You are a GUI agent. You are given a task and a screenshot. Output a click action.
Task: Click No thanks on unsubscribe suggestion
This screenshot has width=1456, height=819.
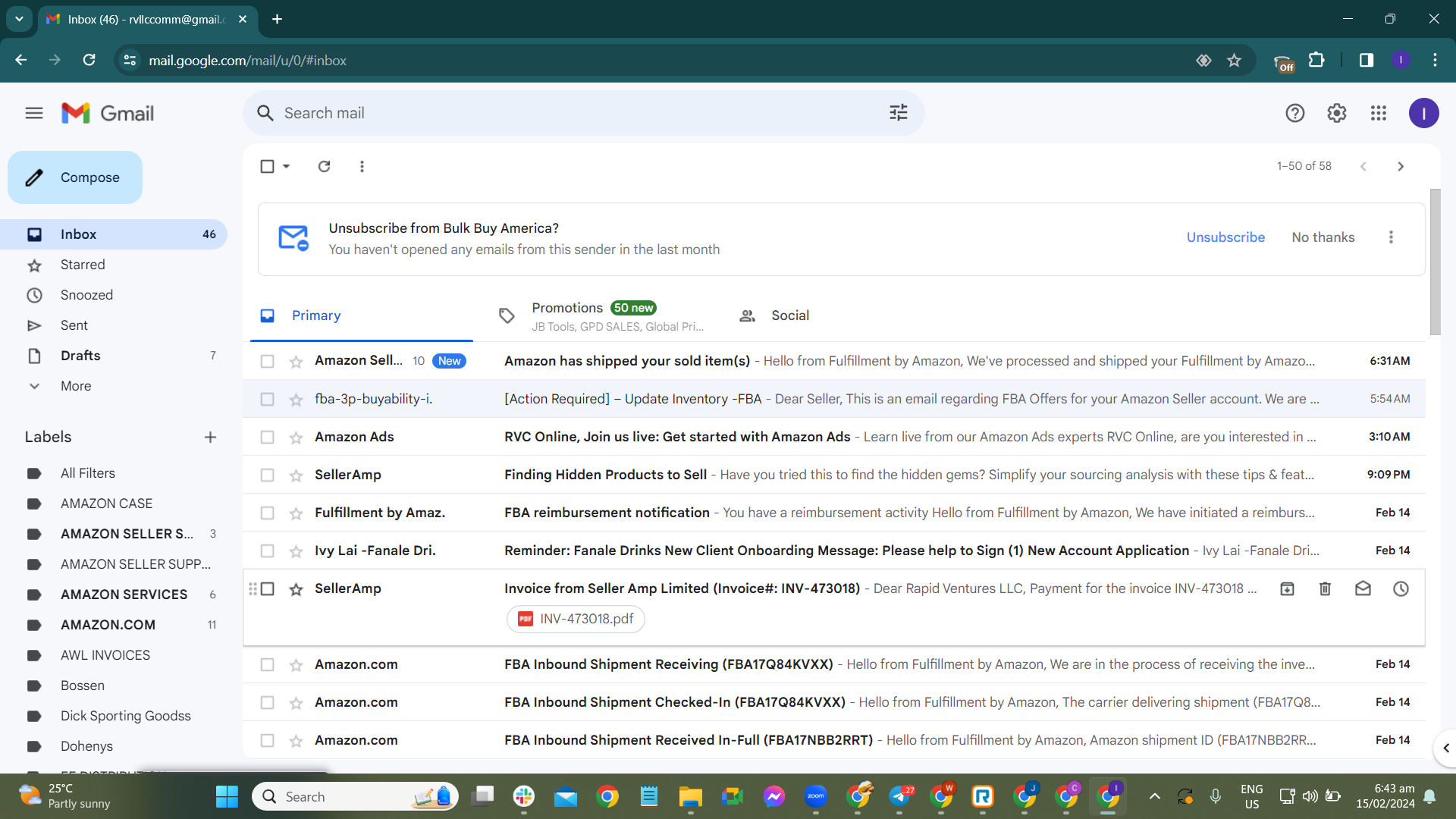(x=1323, y=237)
